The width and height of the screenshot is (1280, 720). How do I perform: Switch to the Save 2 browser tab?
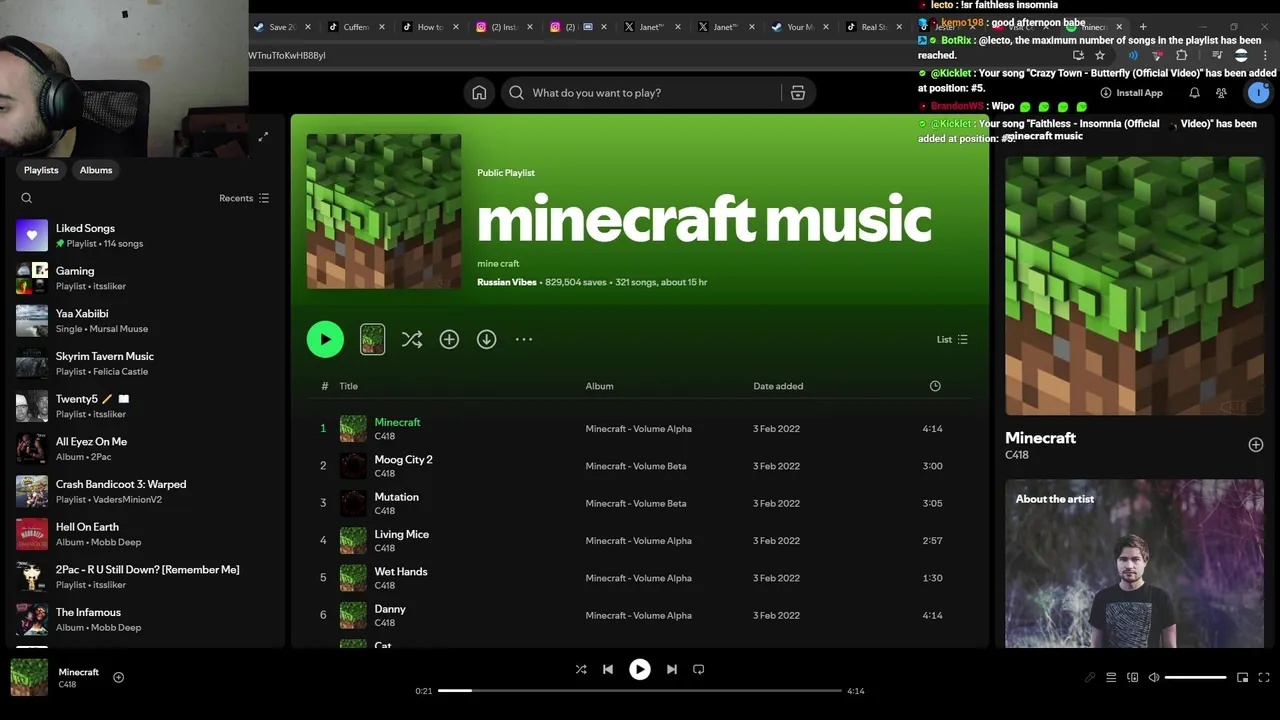tap(282, 27)
